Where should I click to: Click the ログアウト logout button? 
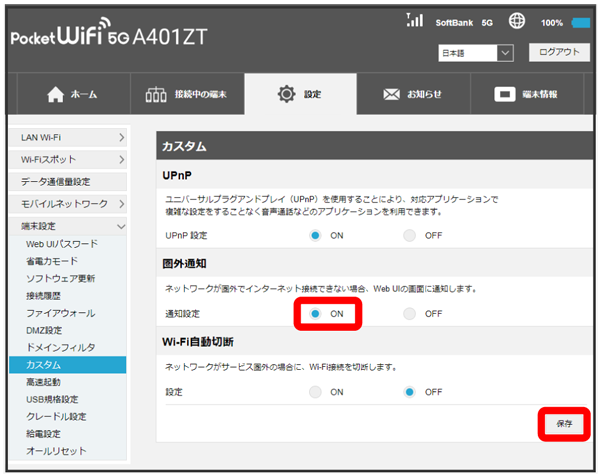point(558,52)
